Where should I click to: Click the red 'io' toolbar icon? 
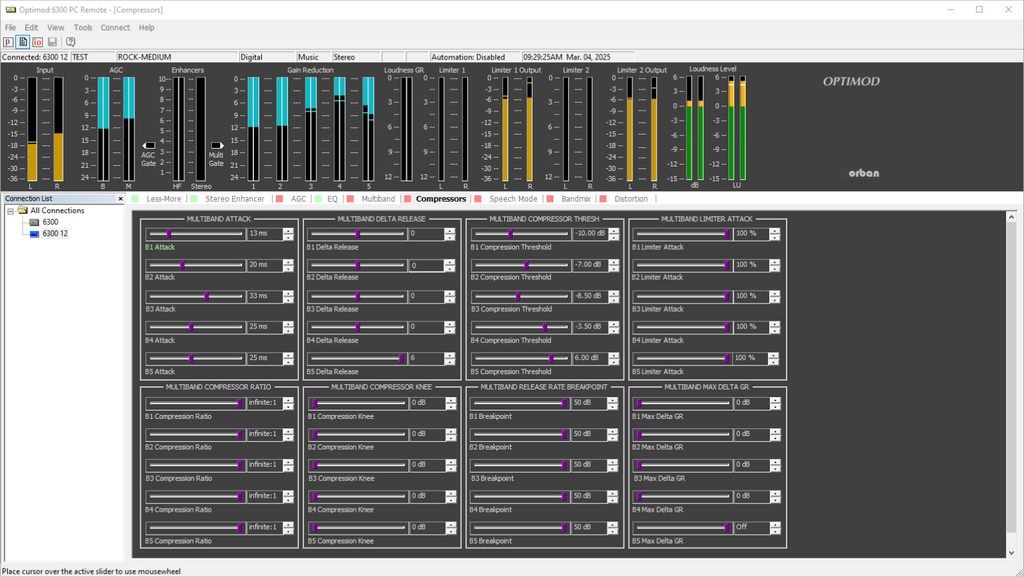click(37, 42)
